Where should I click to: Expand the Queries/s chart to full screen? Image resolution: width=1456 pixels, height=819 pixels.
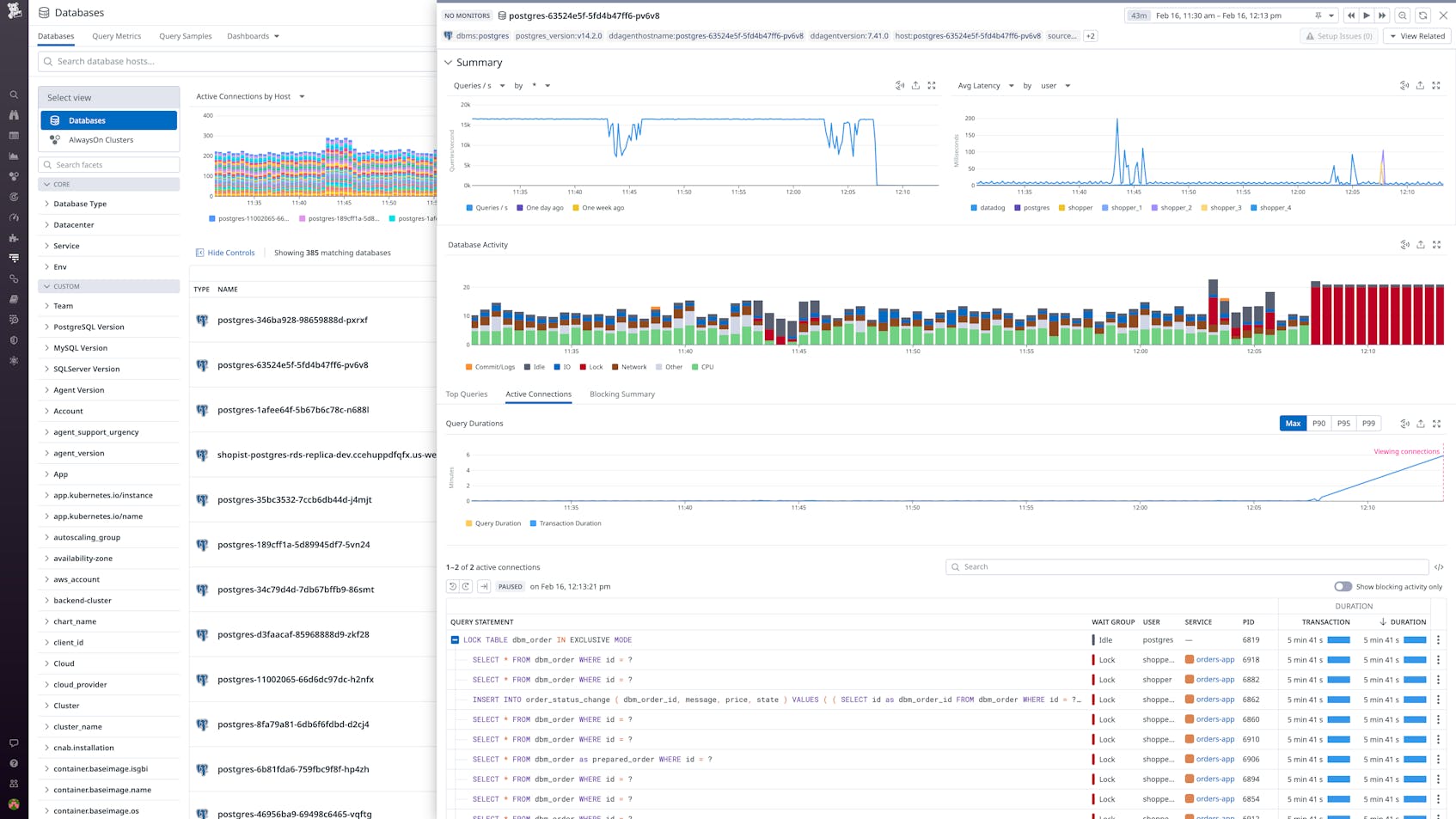click(932, 85)
